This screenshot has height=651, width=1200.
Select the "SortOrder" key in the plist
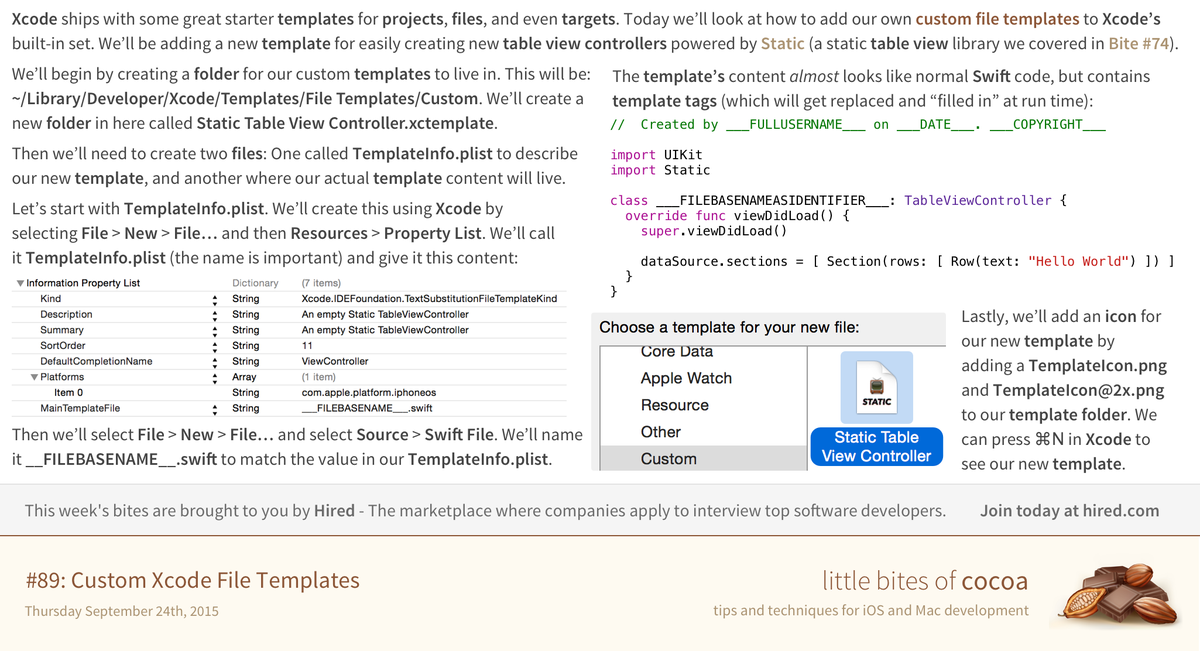click(63, 346)
